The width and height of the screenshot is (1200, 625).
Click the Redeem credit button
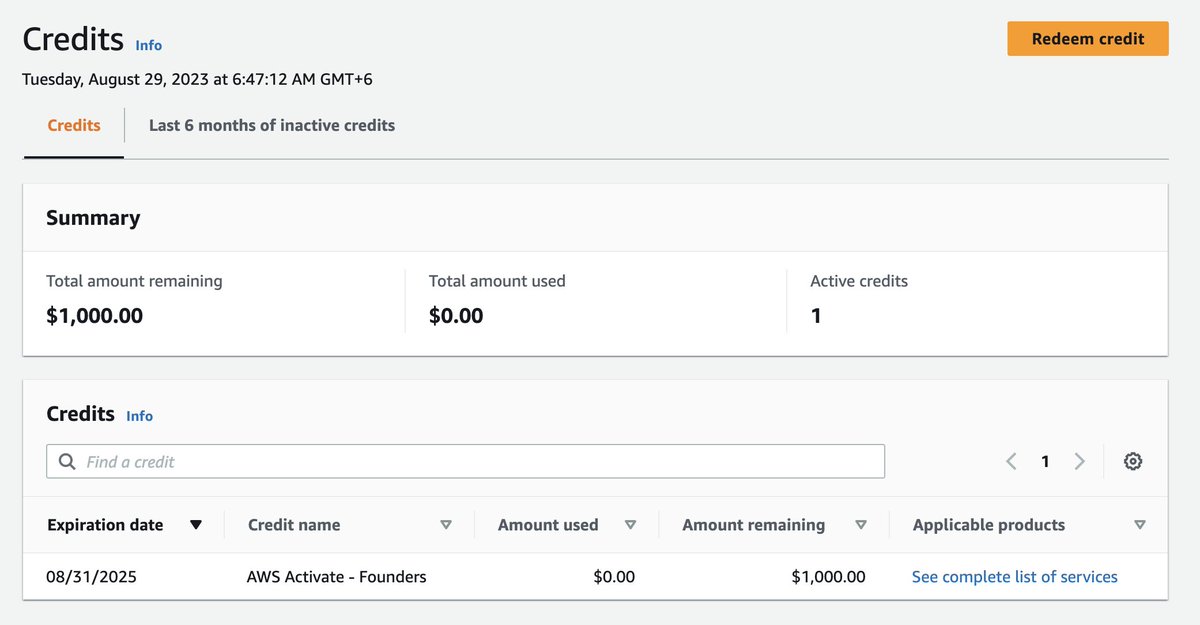[x=1087, y=39]
